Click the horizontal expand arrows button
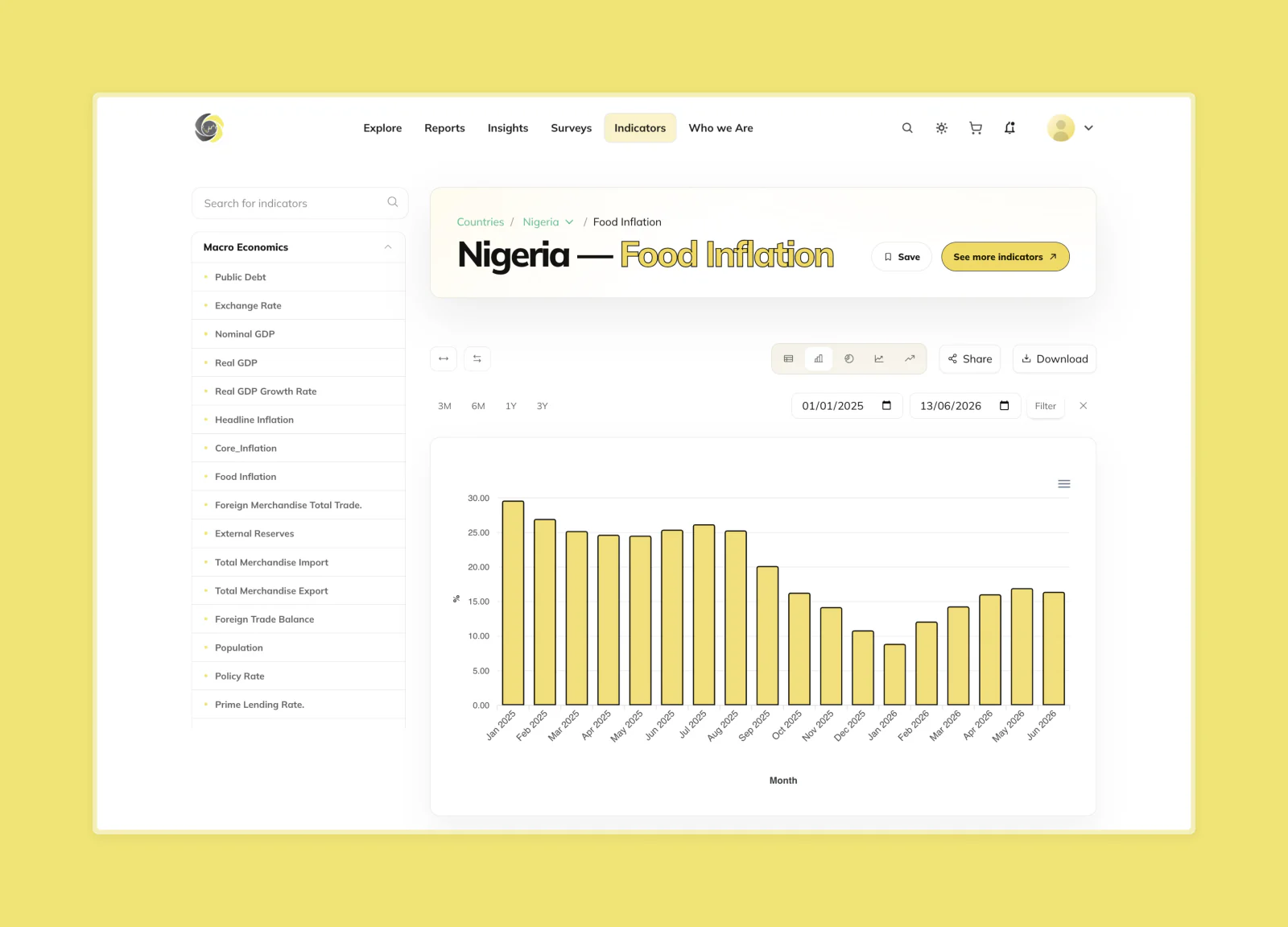Screen dimensions: 1288x927 point(444,359)
